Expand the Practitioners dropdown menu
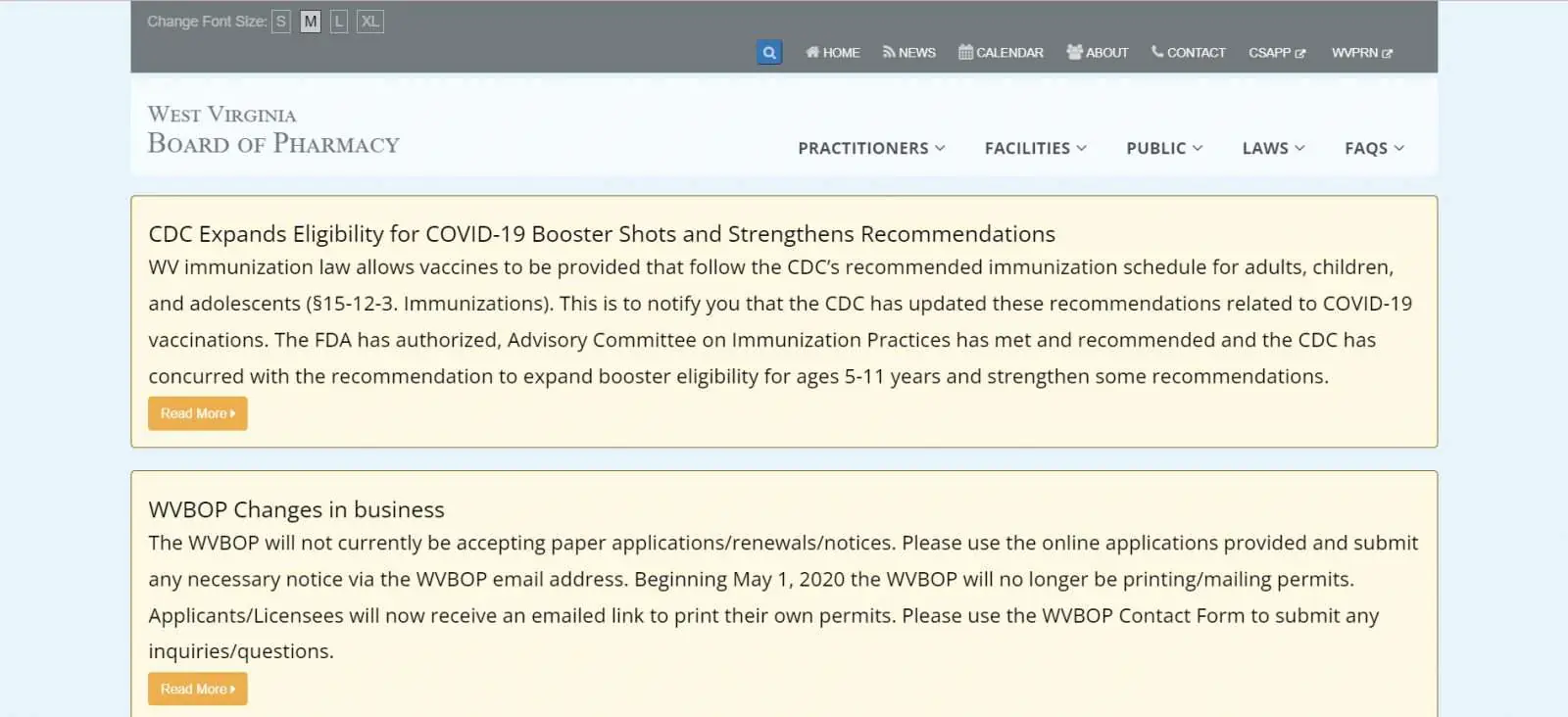This screenshot has height=717, width=1568. pyautogui.click(x=871, y=148)
